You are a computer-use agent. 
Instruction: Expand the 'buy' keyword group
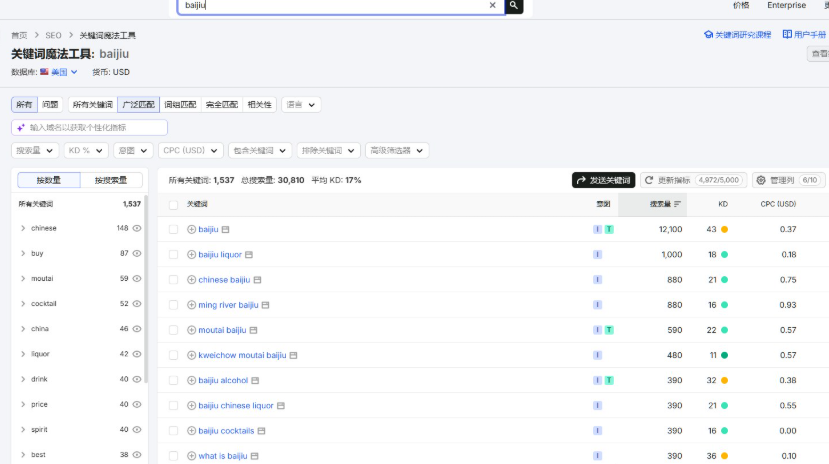(x=23, y=254)
